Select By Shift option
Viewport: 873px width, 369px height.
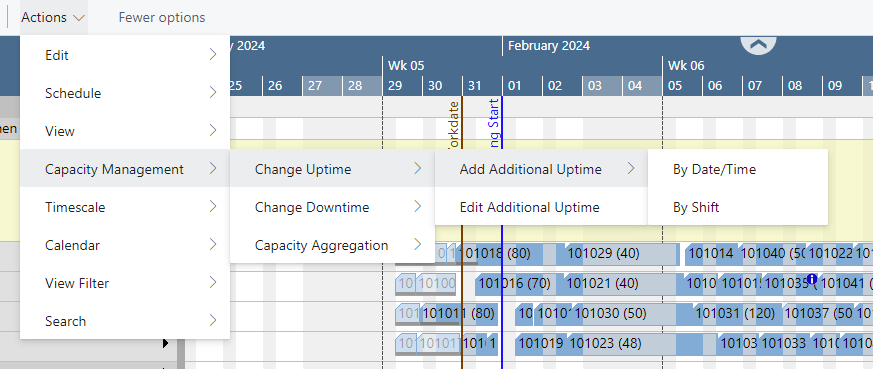coord(738,207)
